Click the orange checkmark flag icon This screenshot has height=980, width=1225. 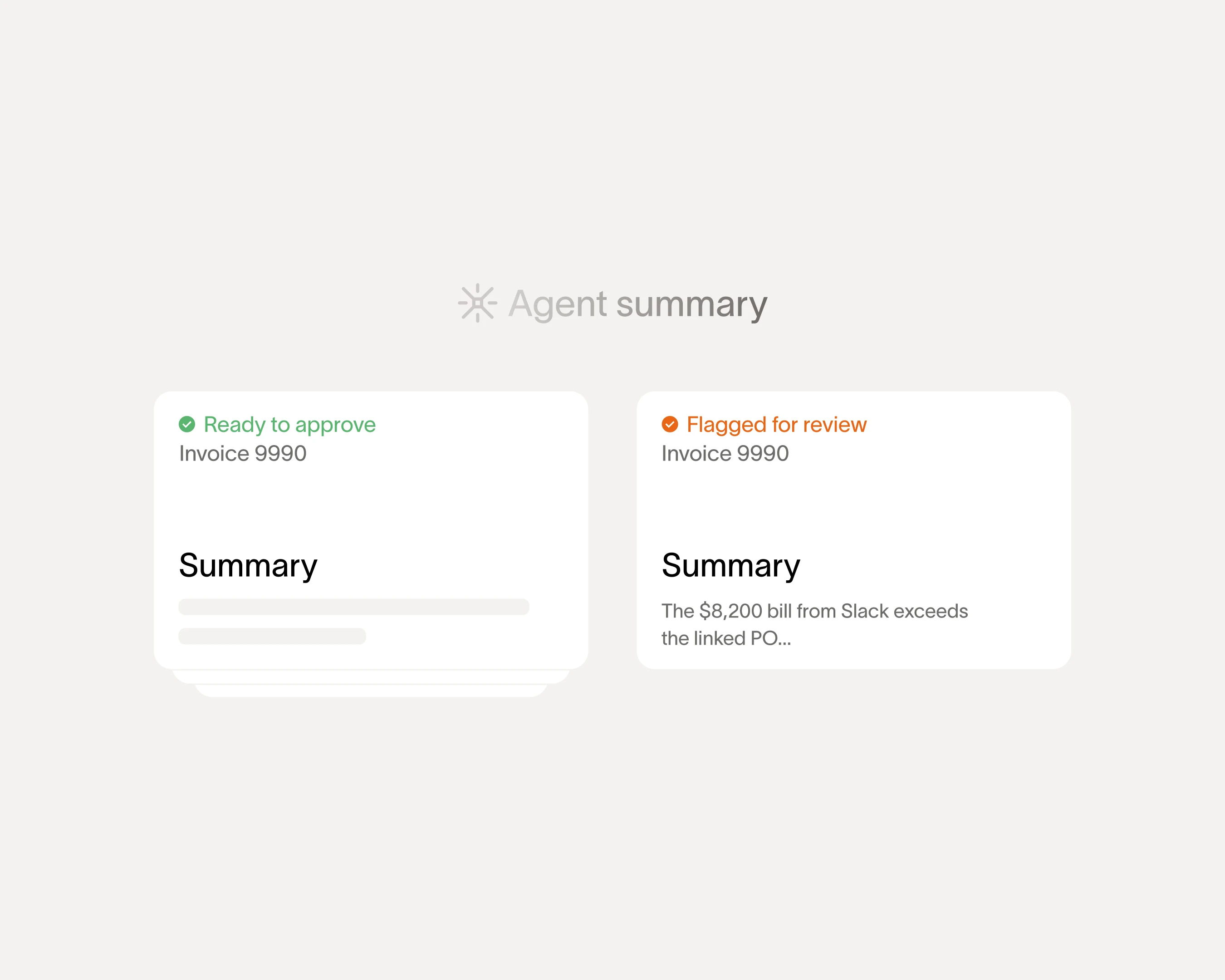click(670, 424)
